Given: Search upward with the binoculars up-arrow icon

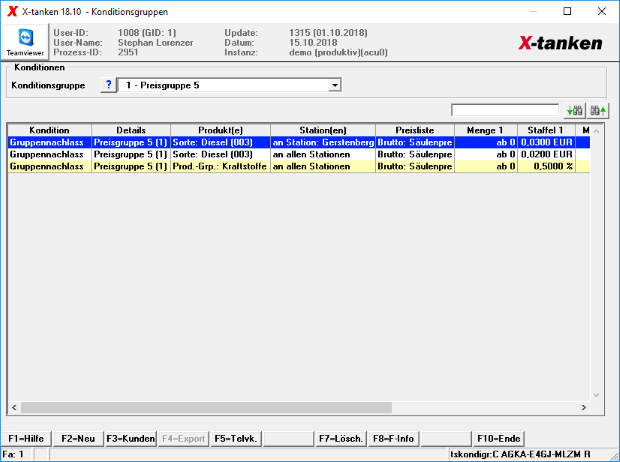Looking at the screenshot, I should click(598, 111).
